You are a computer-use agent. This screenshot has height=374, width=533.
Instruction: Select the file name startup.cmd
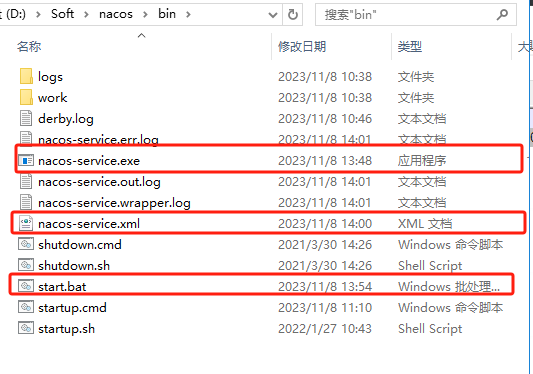point(72,308)
